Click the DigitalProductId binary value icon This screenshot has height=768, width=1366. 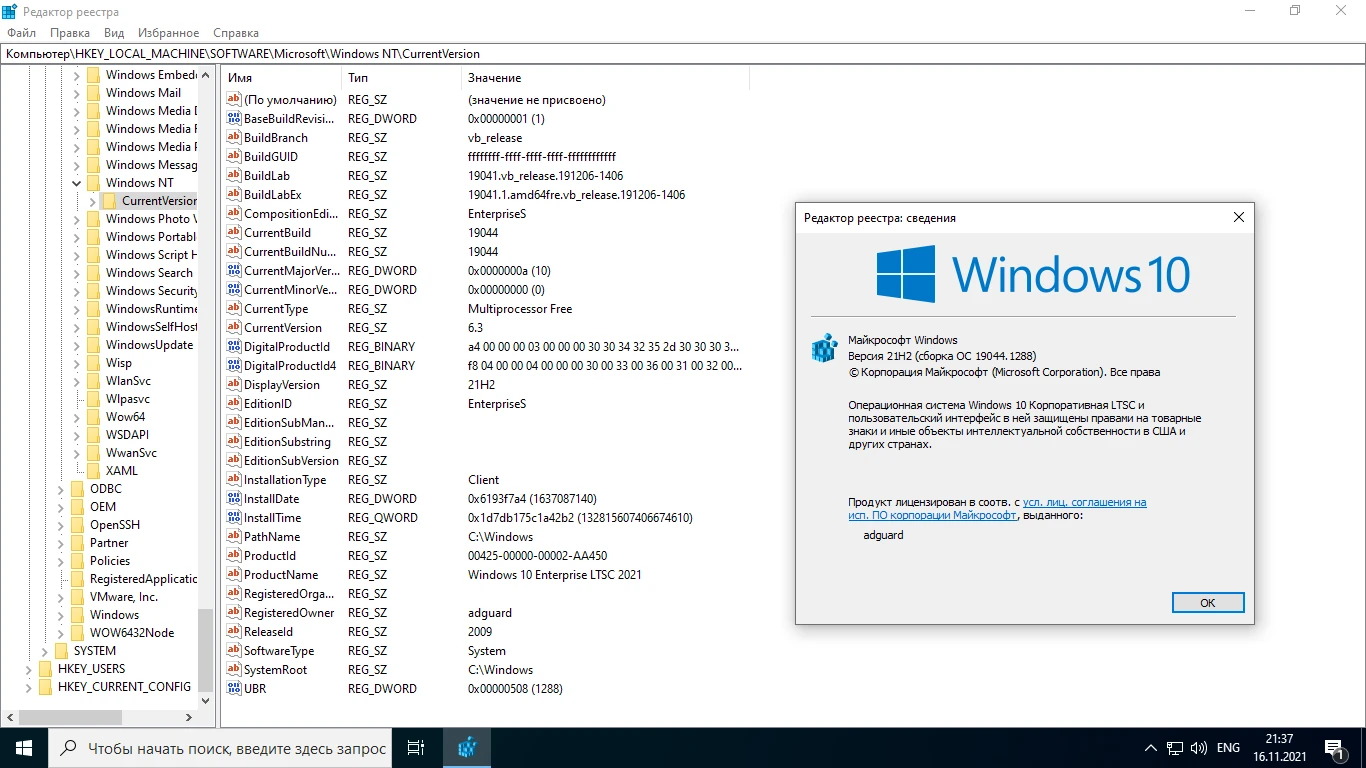click(x=234, y=347)
